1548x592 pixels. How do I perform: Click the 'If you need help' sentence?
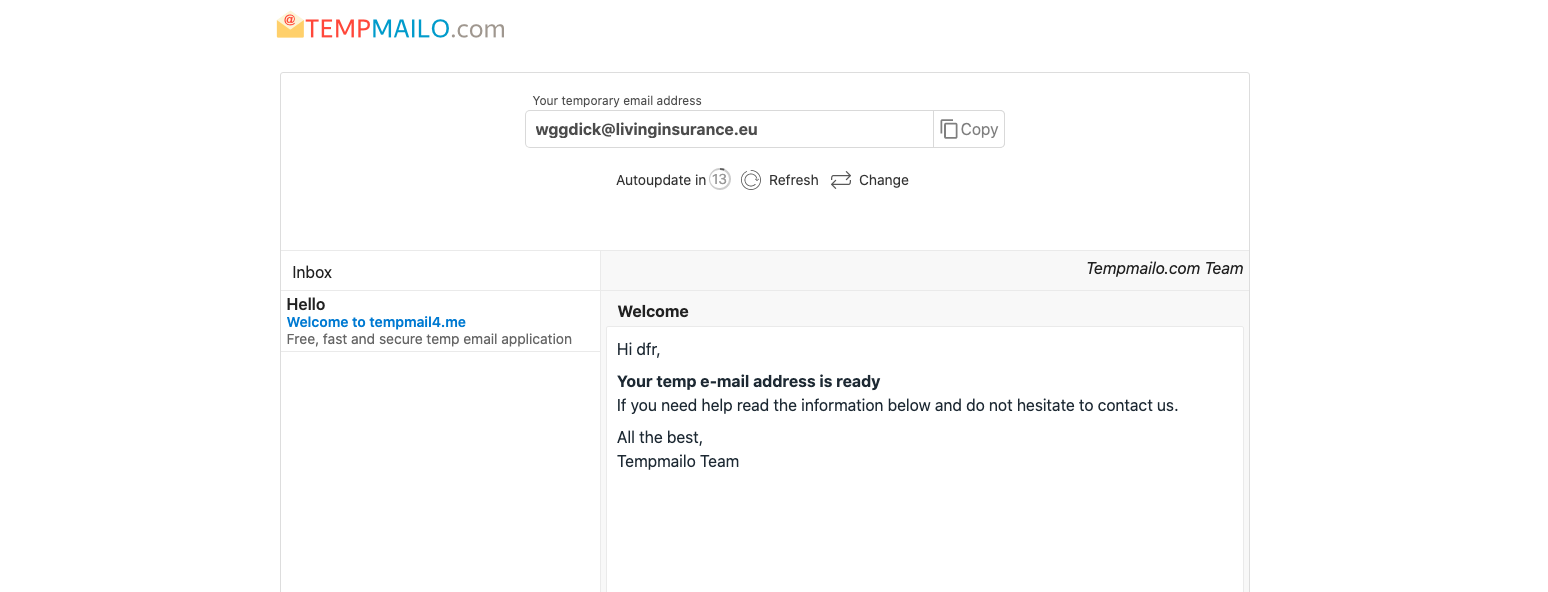pyautogui.click(x=898, y=405)
